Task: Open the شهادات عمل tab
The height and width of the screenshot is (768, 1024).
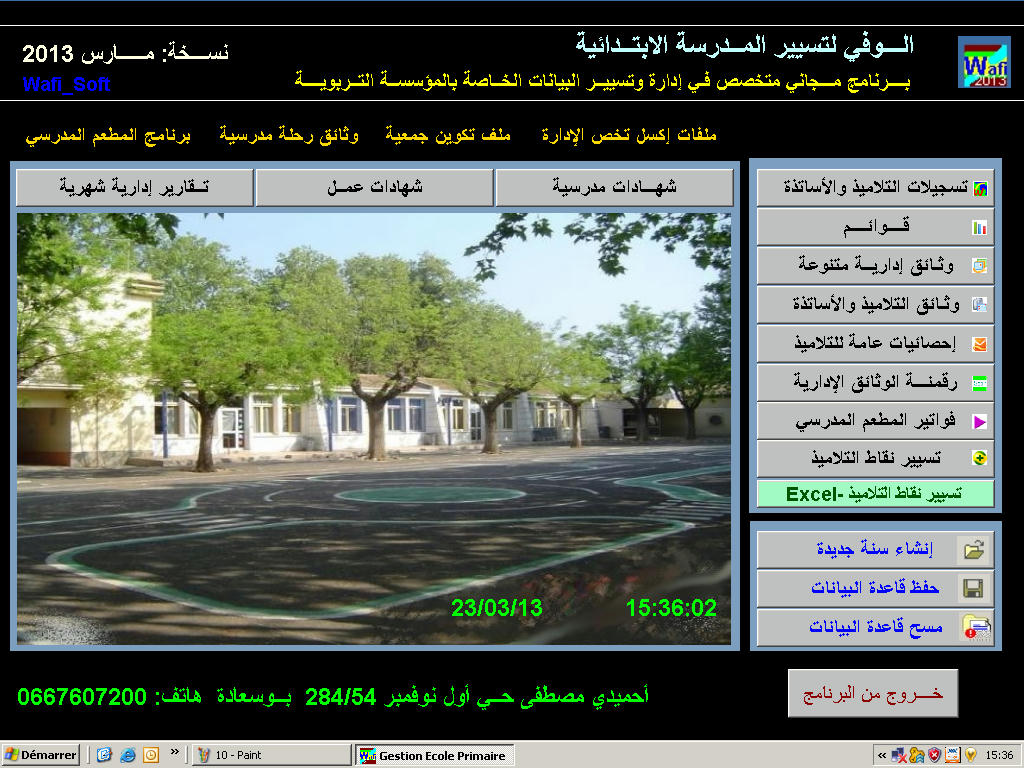Action: coord(375,187)
